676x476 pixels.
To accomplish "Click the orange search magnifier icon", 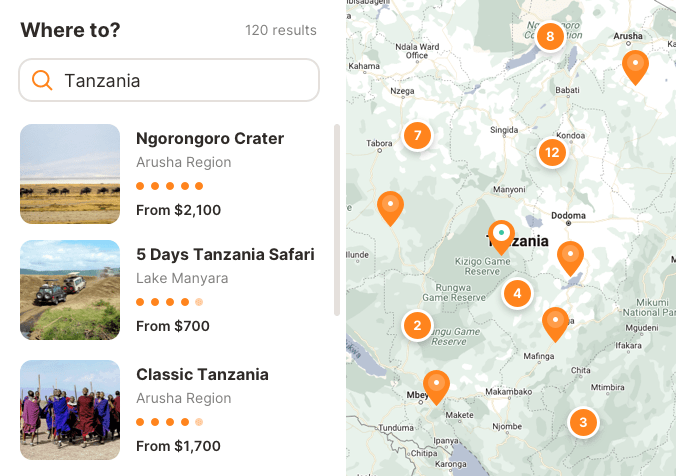I will click(42, 81).
